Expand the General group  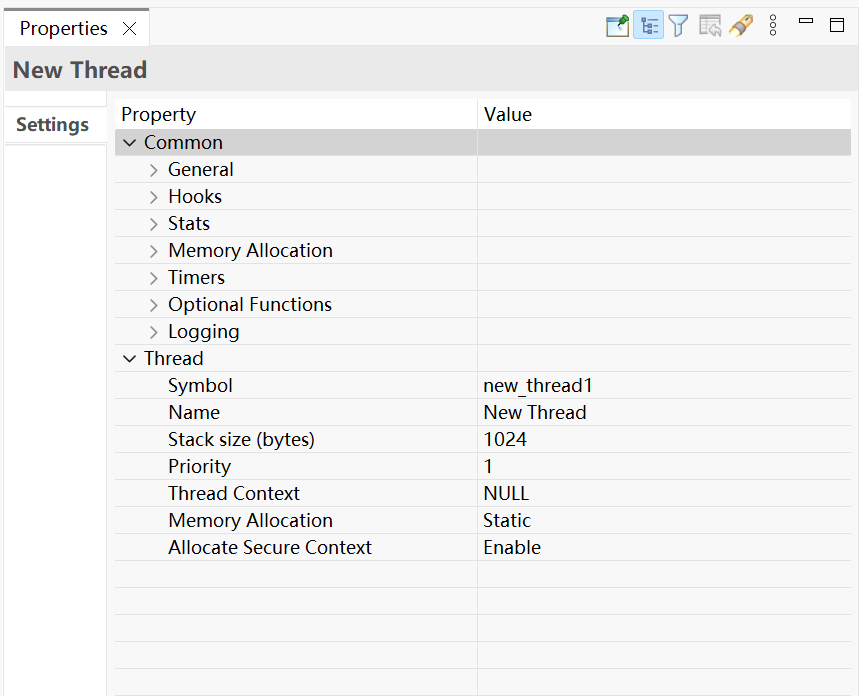[x=153, y=170]
